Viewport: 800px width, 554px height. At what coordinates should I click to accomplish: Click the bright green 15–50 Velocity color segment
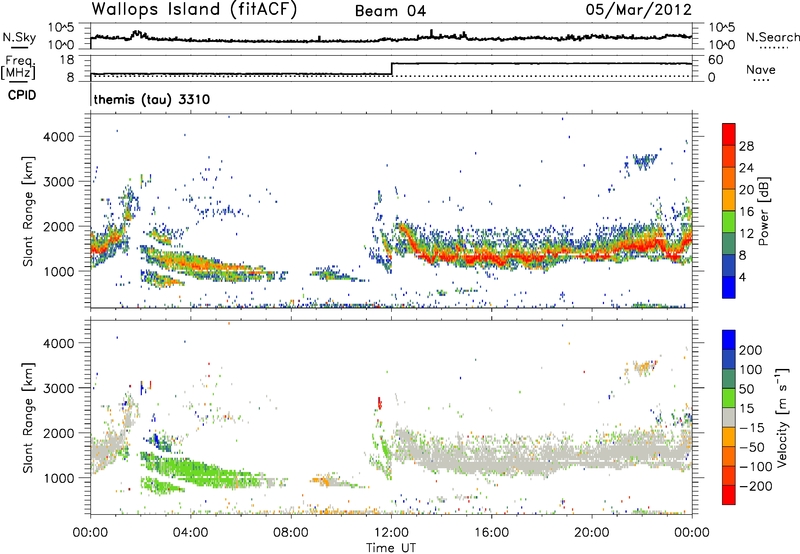click(729, 398)
